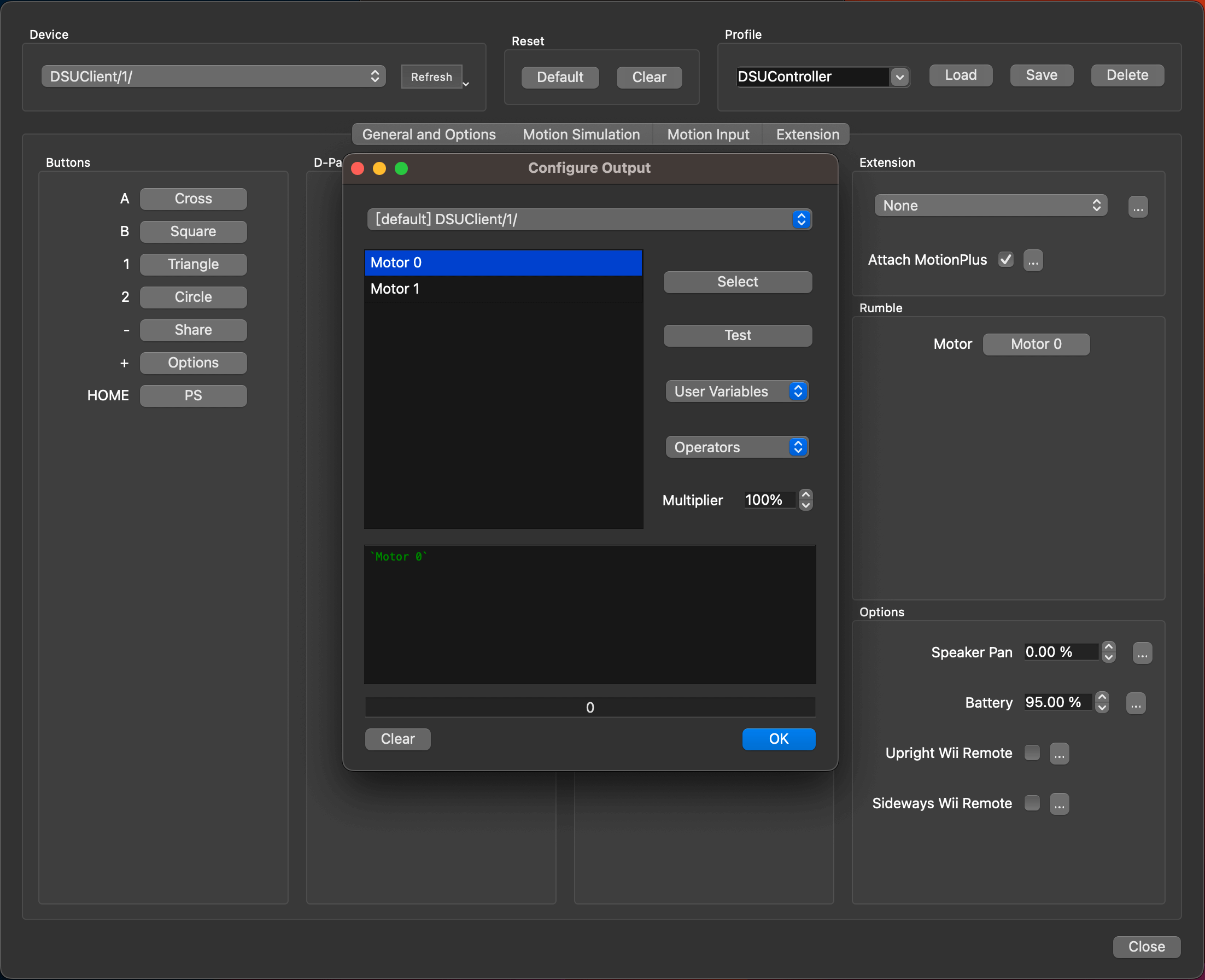Open Speaker Pan ellipsis settings
The height and width of the screenshot is (980, 1205).
pos(1142,652)
